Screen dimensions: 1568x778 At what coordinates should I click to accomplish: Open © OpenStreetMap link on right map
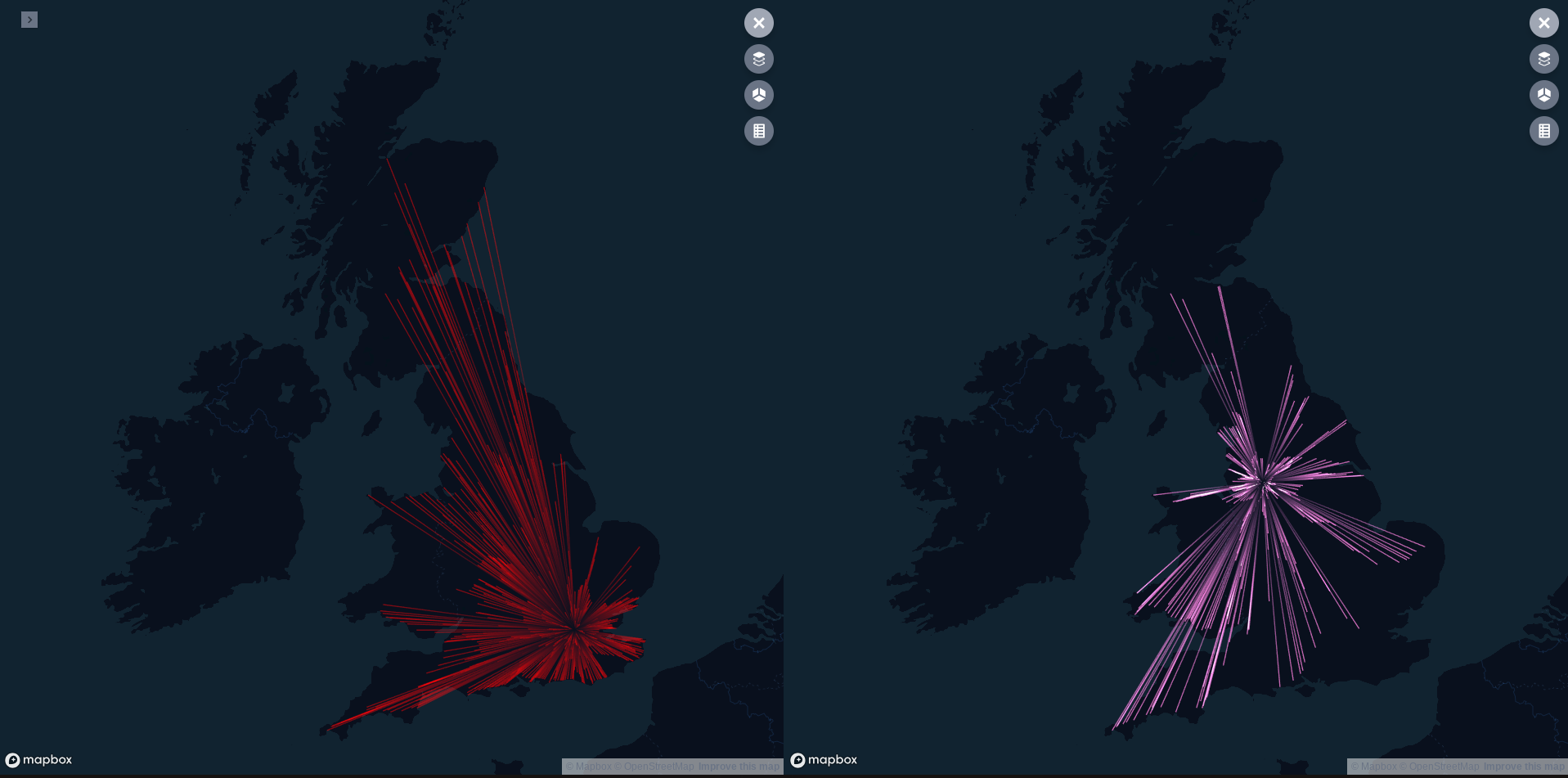pos(1439,767)
